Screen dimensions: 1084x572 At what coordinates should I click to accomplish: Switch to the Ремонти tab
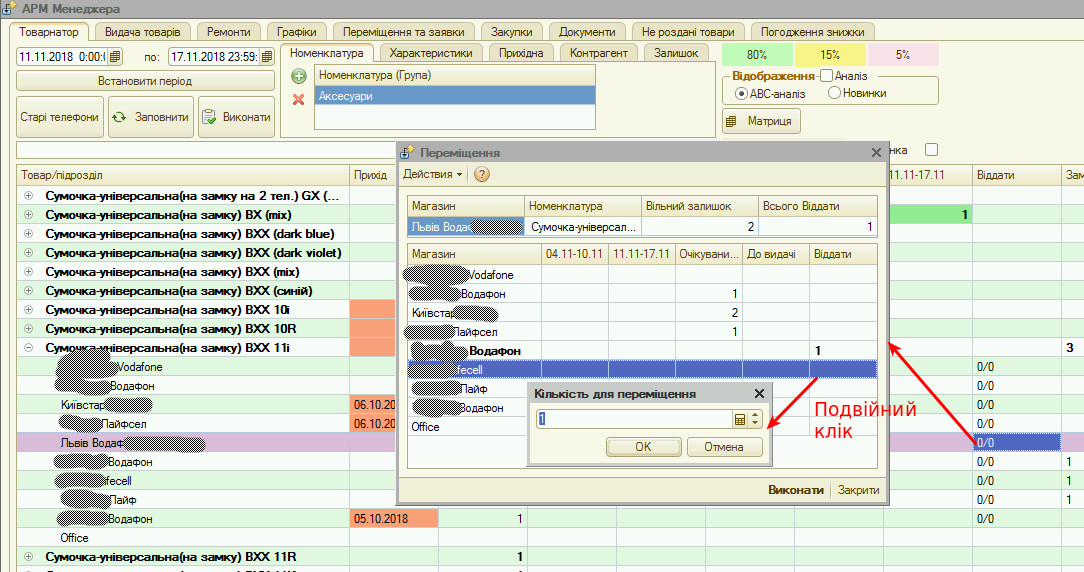(x=229, y=31)
